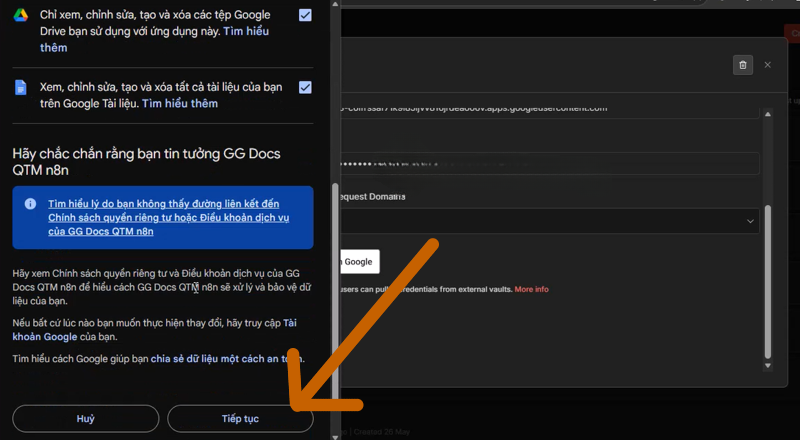This screenshot has height=440, width=800.
Task: Delete credential using trash icon in n8n dialog
Action: tap(743, 65)
